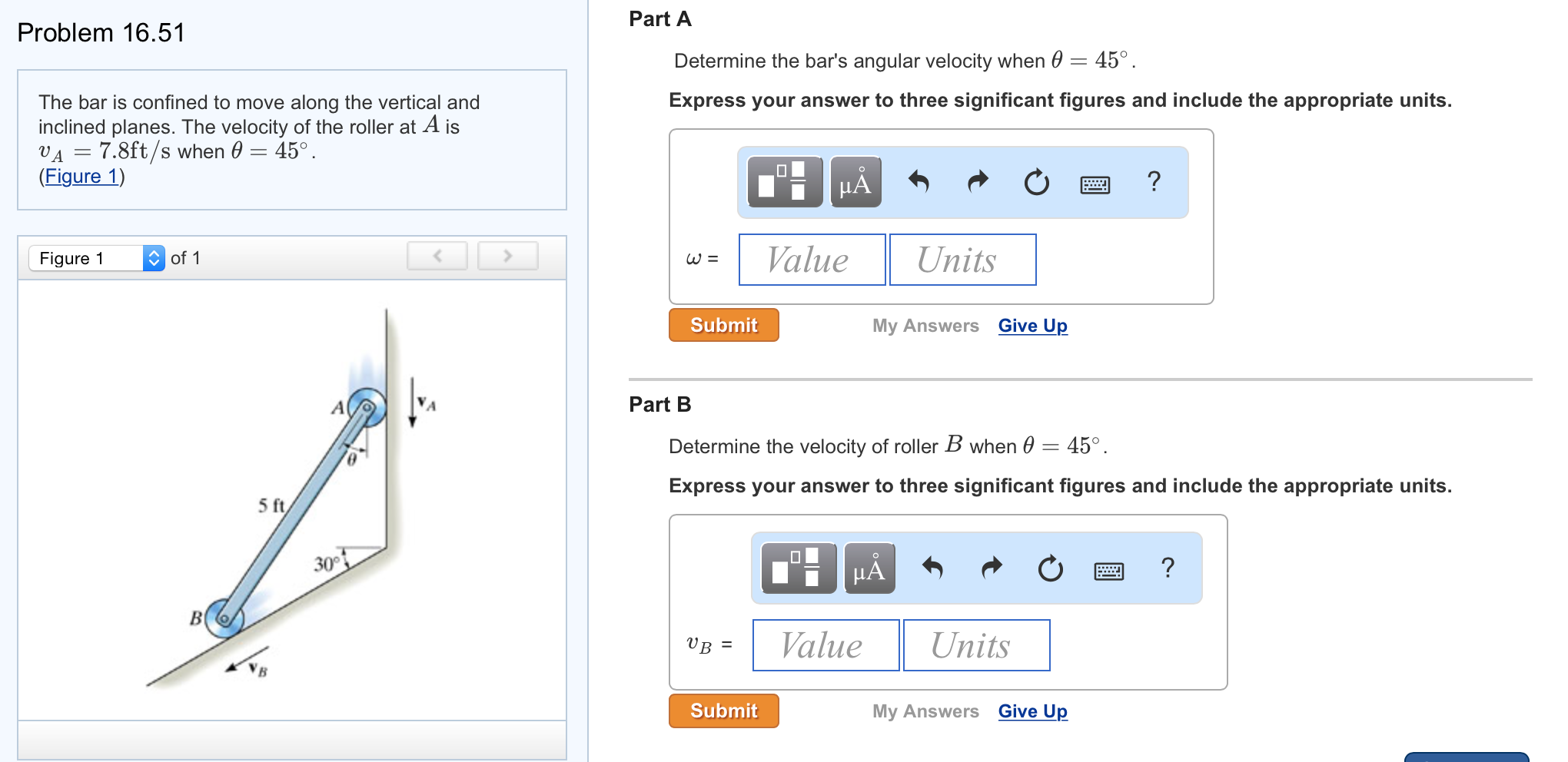Viewport: 1568px width, 762px height.
Task: Redo input using Part A toolbar arrow
Action: [976, 182]
